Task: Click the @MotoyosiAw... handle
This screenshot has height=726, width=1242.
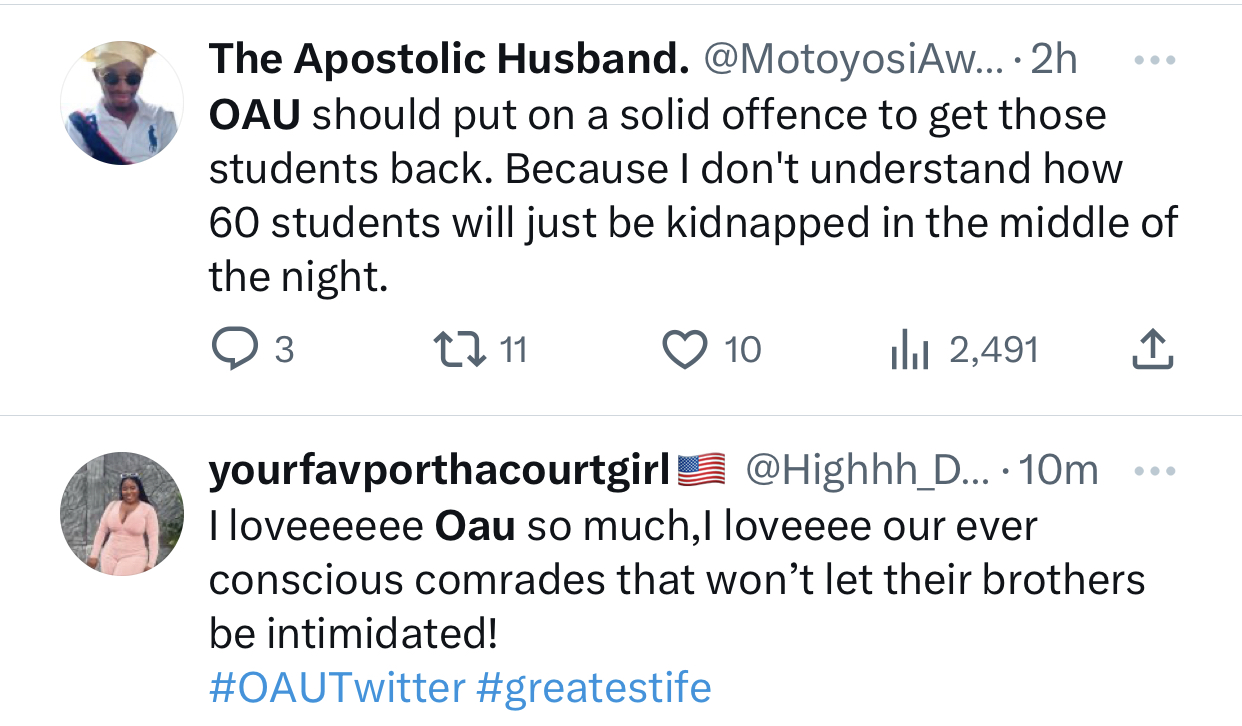Action: coord(853,61)
